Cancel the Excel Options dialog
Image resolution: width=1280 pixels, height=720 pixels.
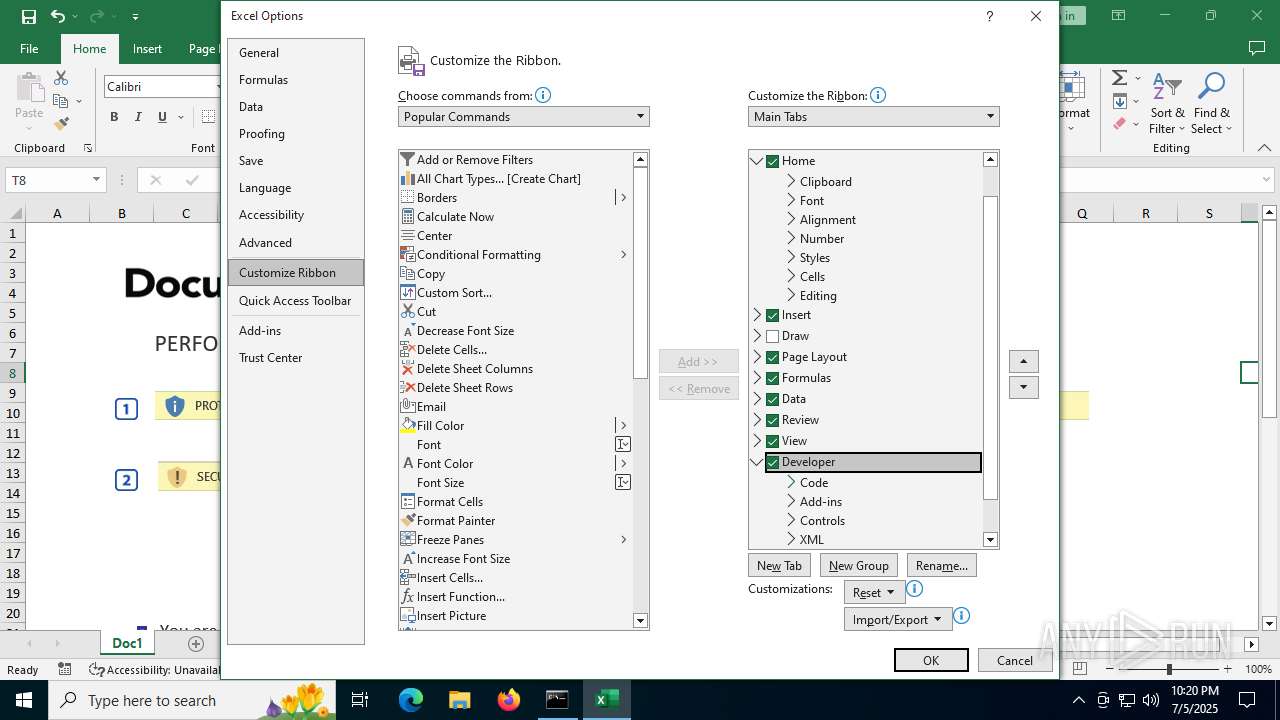coord(1014,660)
